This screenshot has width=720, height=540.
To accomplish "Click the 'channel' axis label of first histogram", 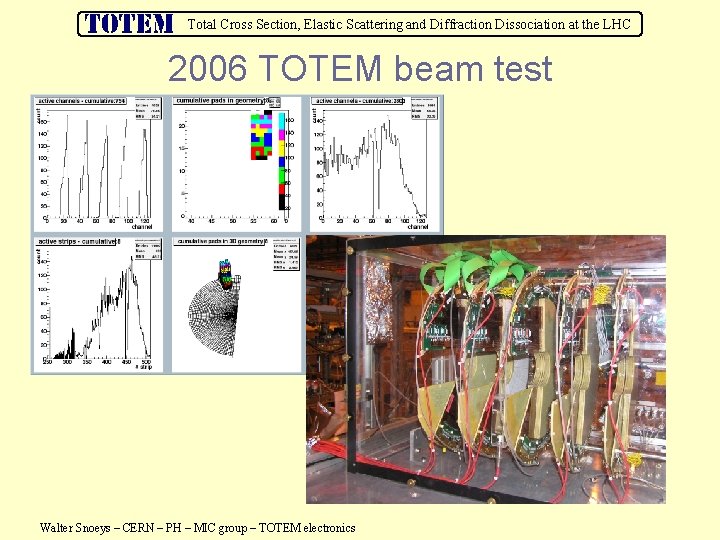I will 141,226.
